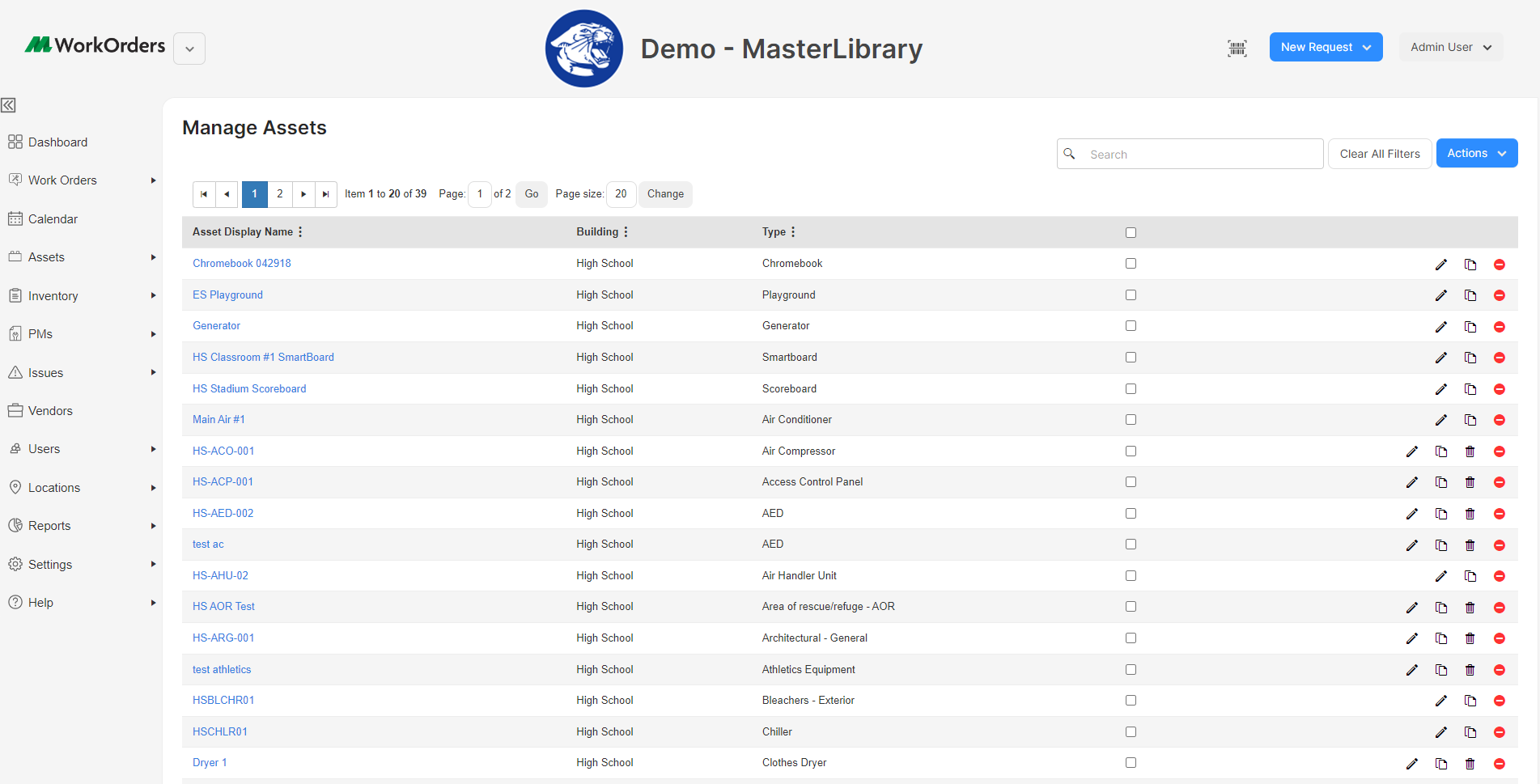Expand the Work Orders sidebar submenu
This screenshot has width=1540, height=784.
pos(153,180)
